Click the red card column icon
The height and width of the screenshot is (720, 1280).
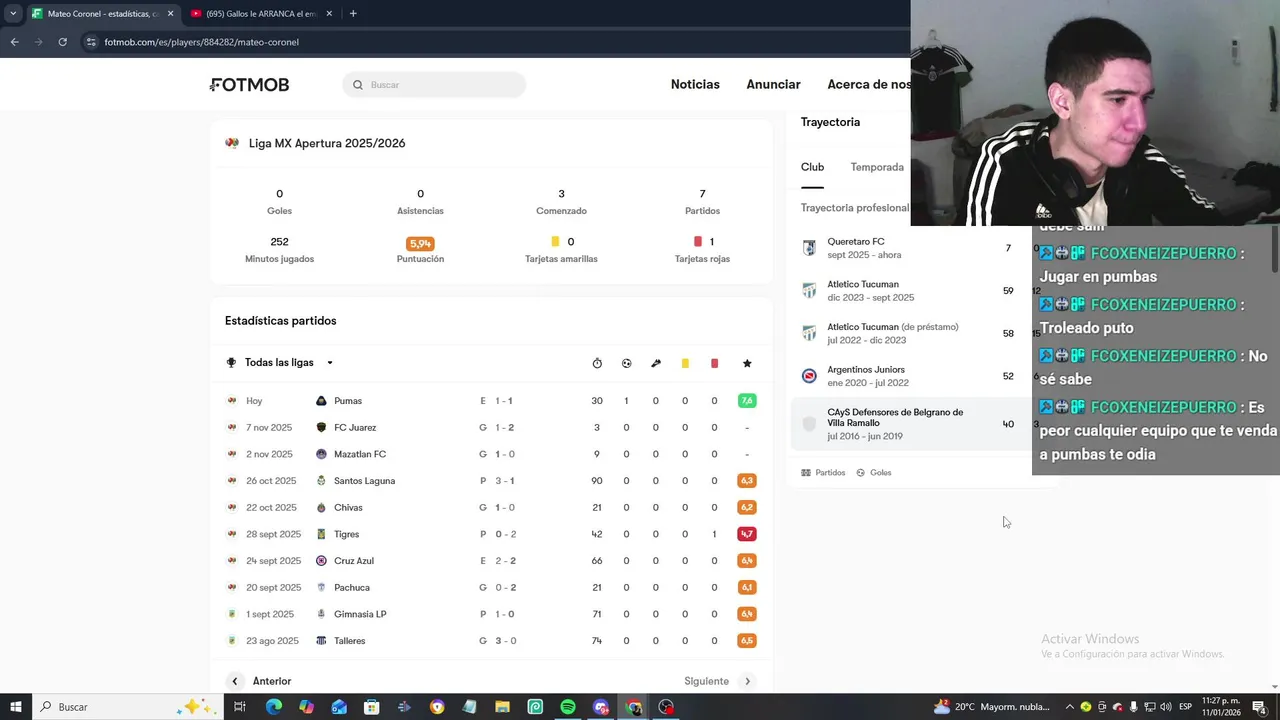click(x=714, y=363)
